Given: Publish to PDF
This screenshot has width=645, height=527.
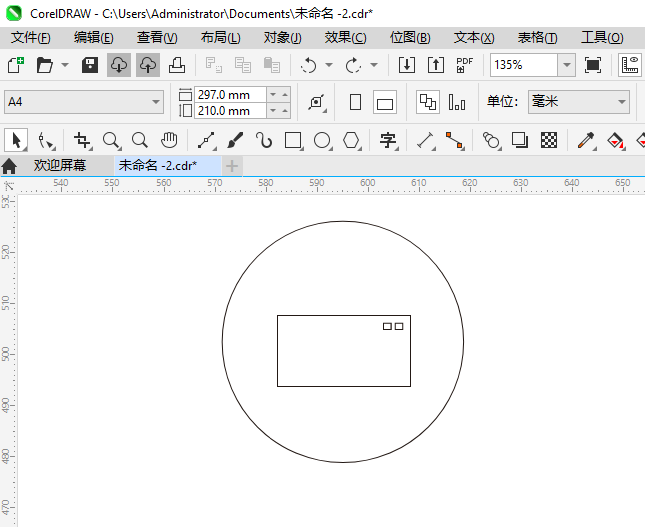Looking at the screenshot, I should [464, 65].
